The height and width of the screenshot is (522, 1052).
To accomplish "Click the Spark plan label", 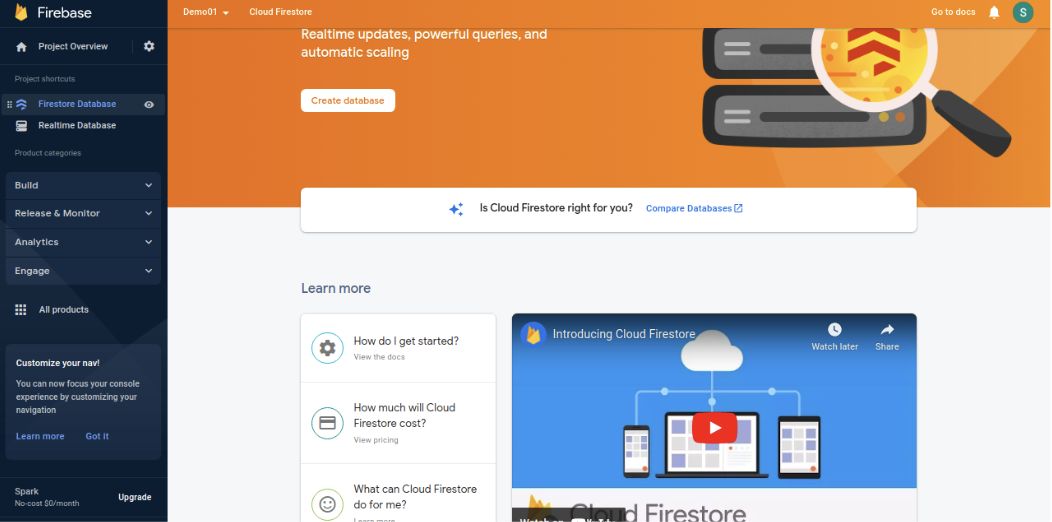I will tap(27, 491).
